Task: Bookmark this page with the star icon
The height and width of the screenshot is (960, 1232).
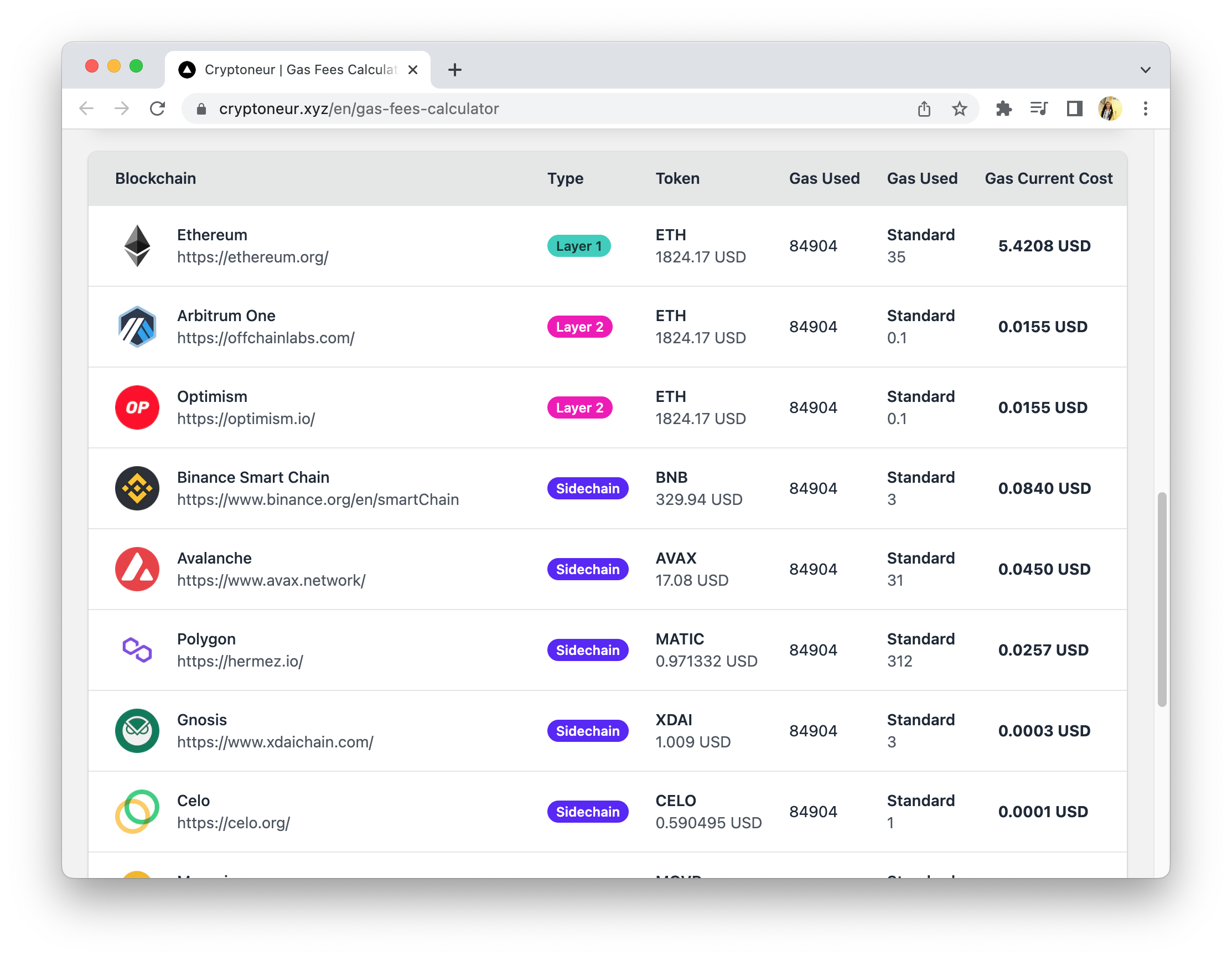Action: [959, 109]
